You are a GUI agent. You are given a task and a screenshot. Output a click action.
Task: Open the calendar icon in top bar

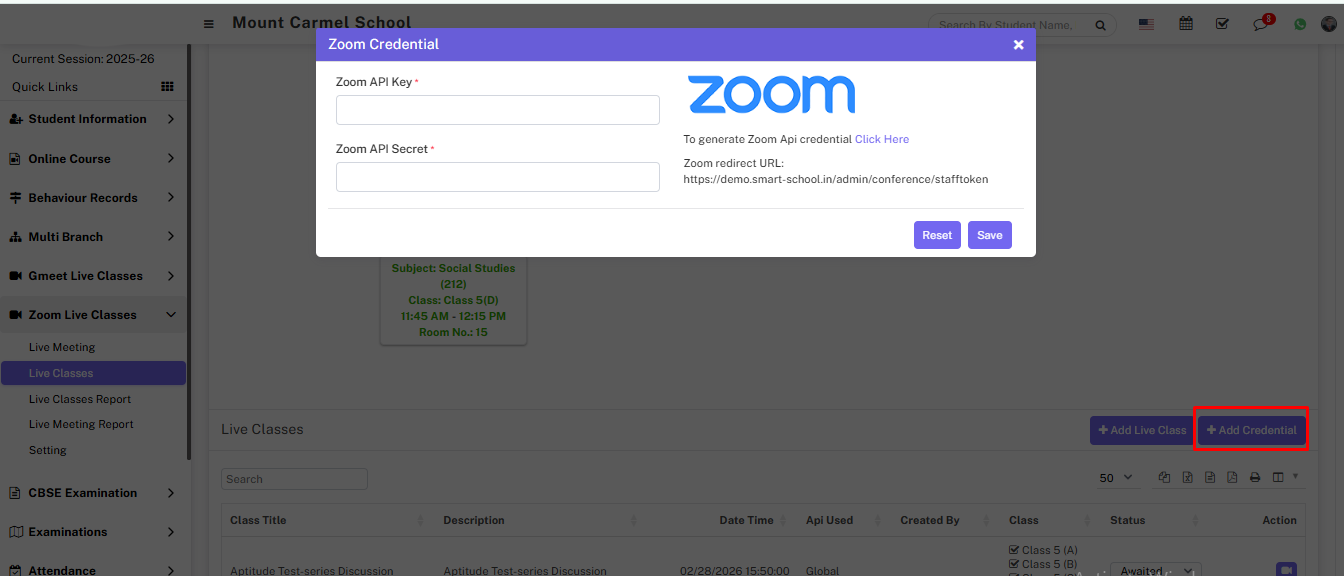[1186, 24]
